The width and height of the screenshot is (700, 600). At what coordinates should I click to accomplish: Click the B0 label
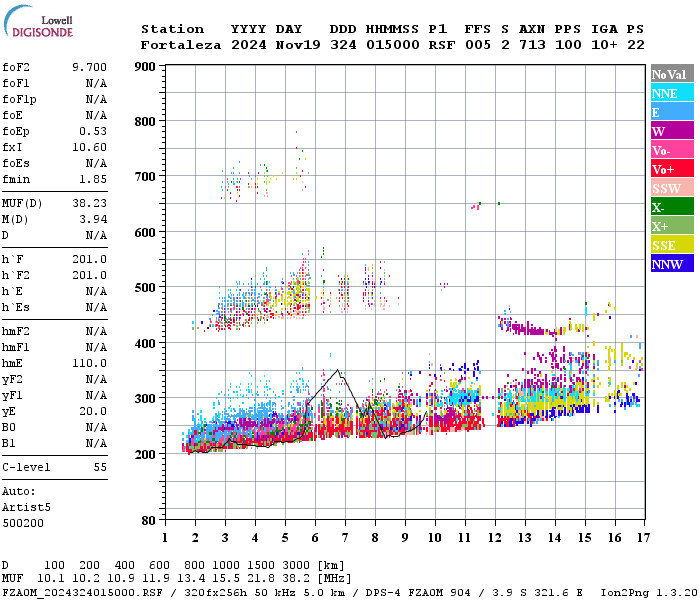click(8, 427)
